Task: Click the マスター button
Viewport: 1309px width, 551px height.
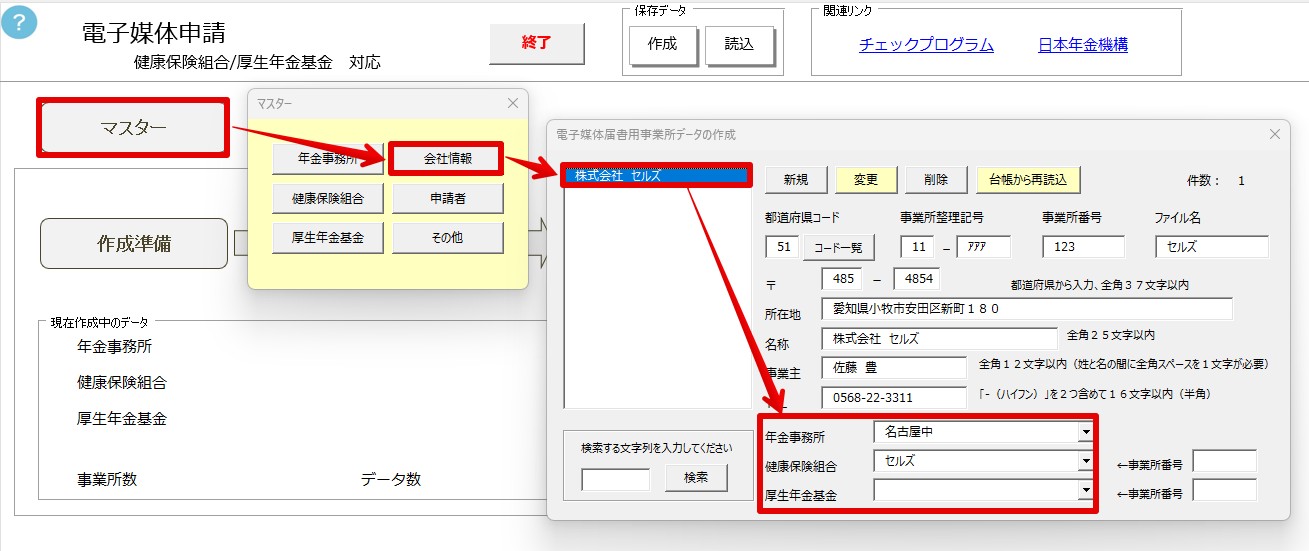Action: click(133, 127)
